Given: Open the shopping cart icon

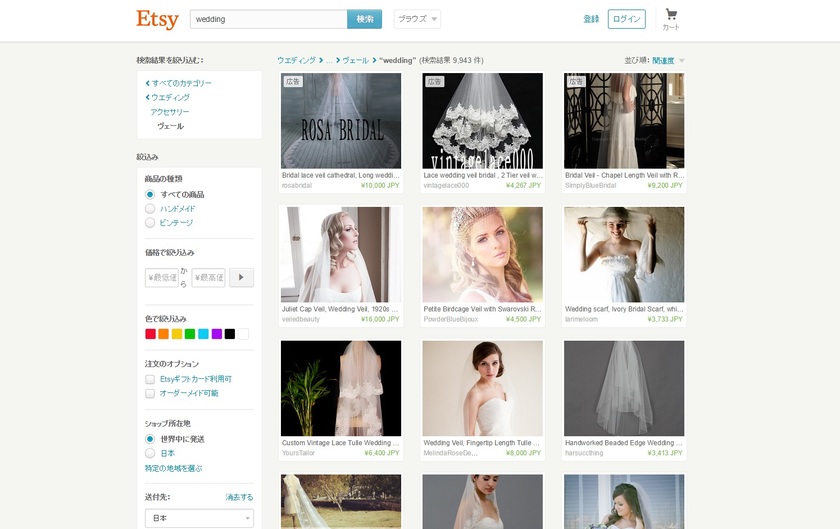Looking at the screenshot, I should click(671, 14).
